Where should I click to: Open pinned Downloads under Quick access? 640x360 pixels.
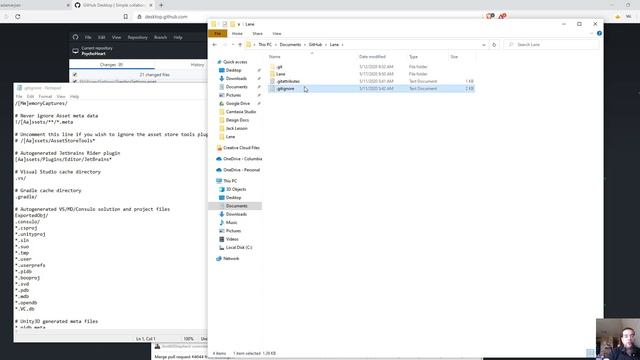236,78
